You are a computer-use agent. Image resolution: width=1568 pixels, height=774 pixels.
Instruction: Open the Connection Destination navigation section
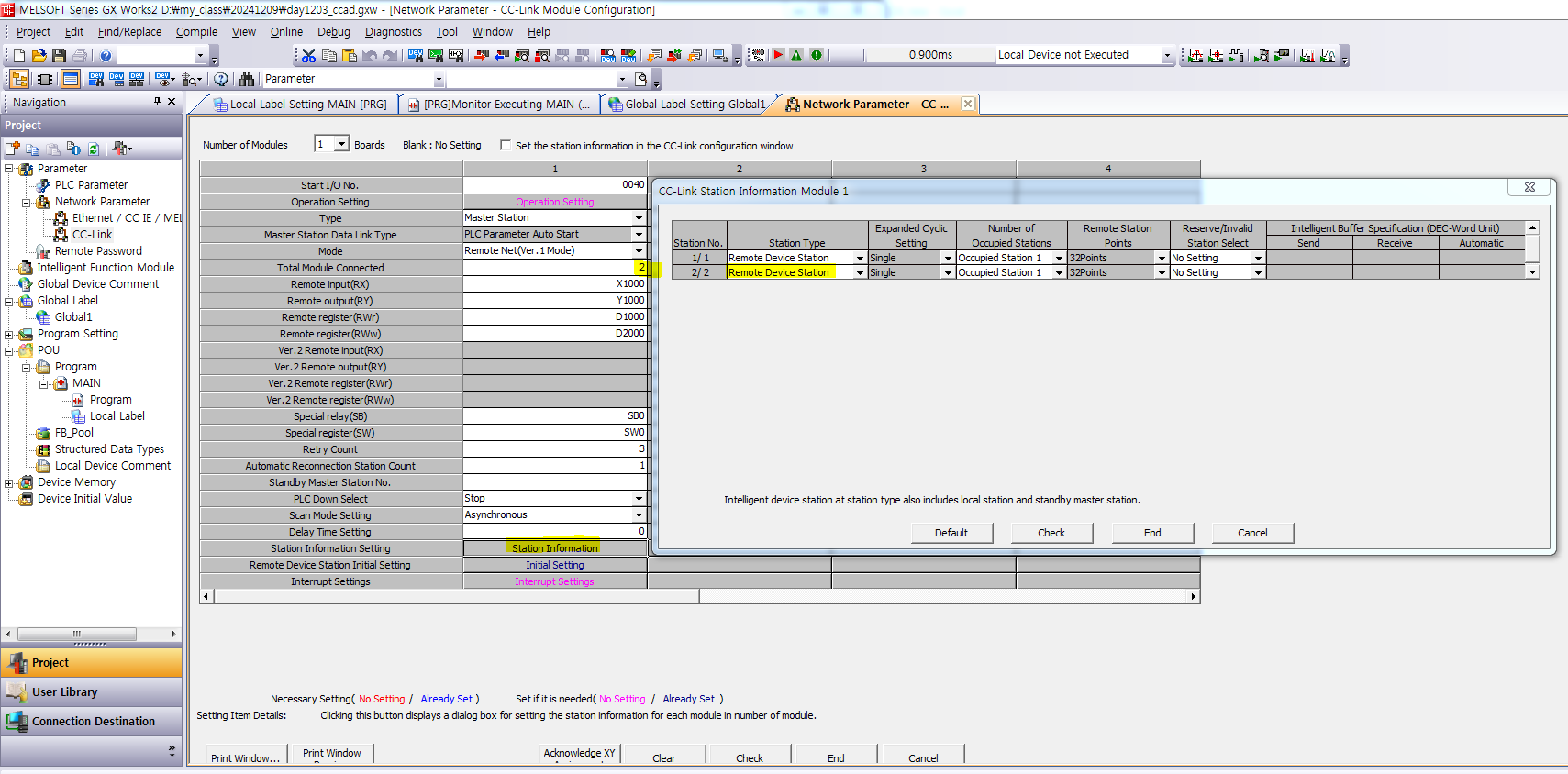tap(92, 722)
